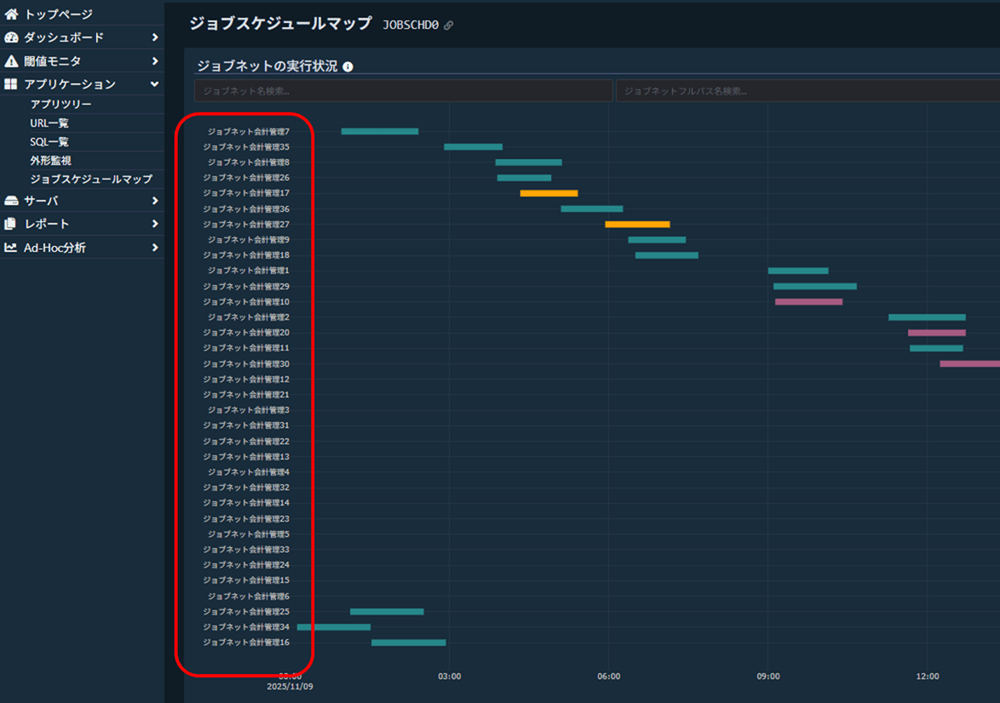Image resolution: width=1000 pixels, height=703 pixels.
Task: Click the info icon beside ジョブネットの実行状況
Action: click(x=348, y=66)
